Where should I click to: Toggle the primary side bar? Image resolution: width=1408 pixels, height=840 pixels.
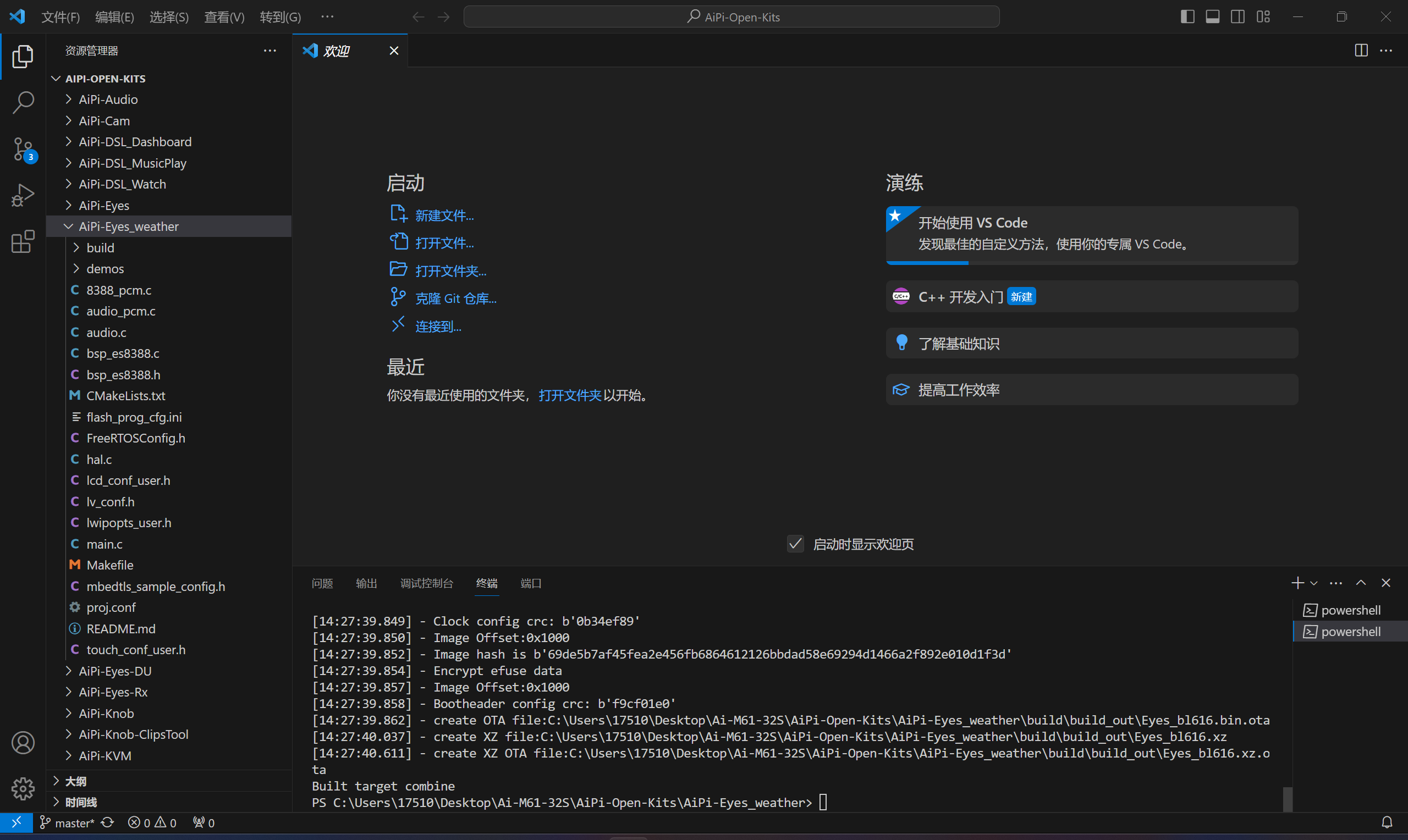point(1188,17)
